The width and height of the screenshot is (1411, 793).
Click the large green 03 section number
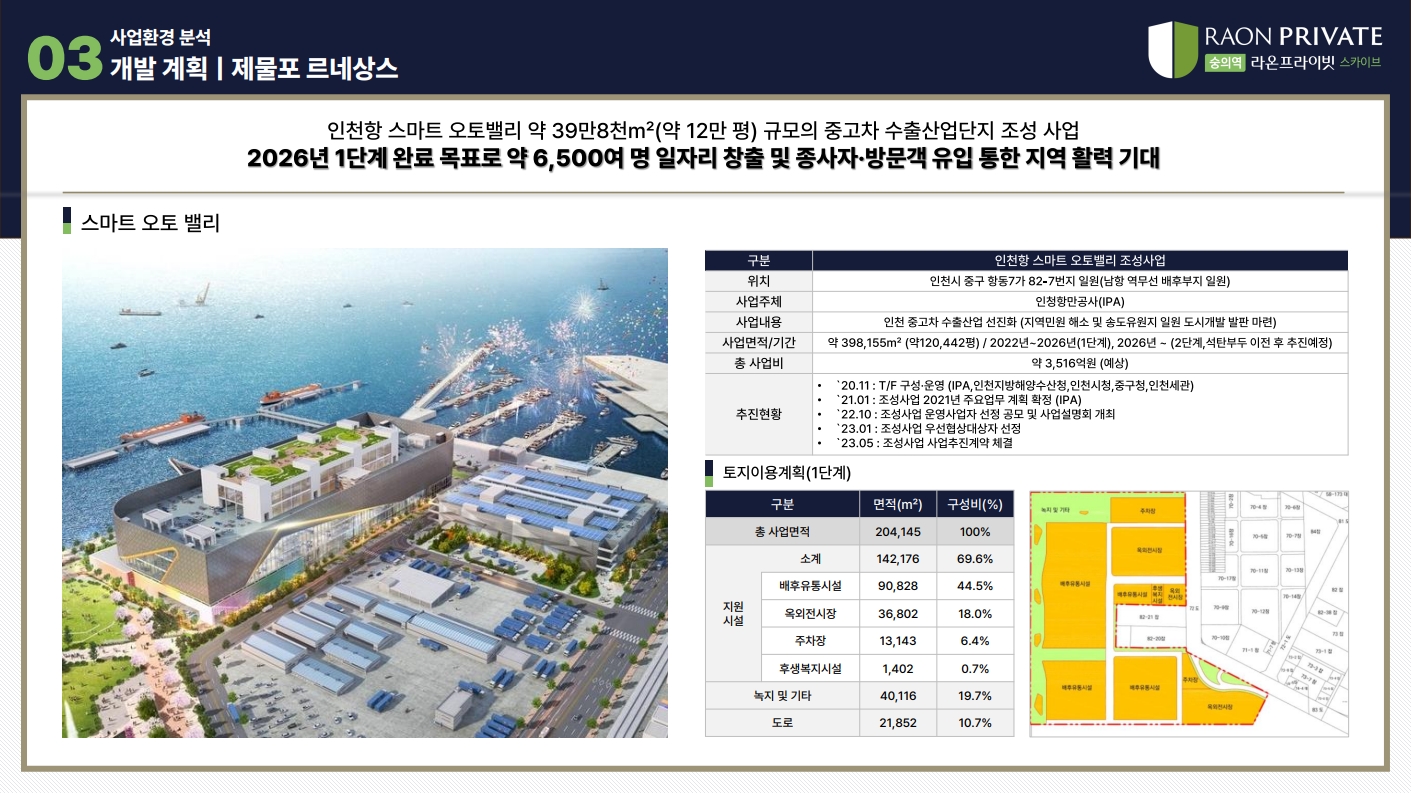[x=65, y=58]
